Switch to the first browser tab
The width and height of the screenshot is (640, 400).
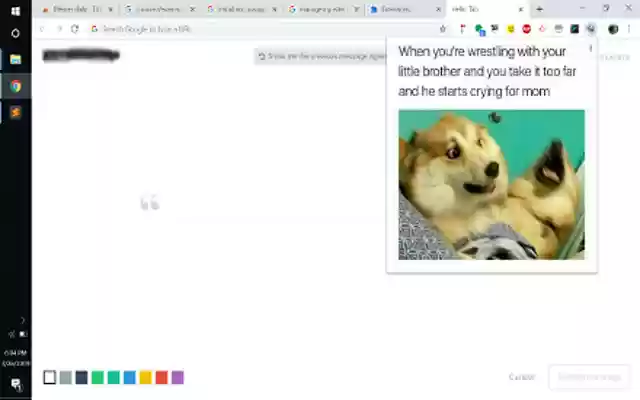[x=76, y=9]
